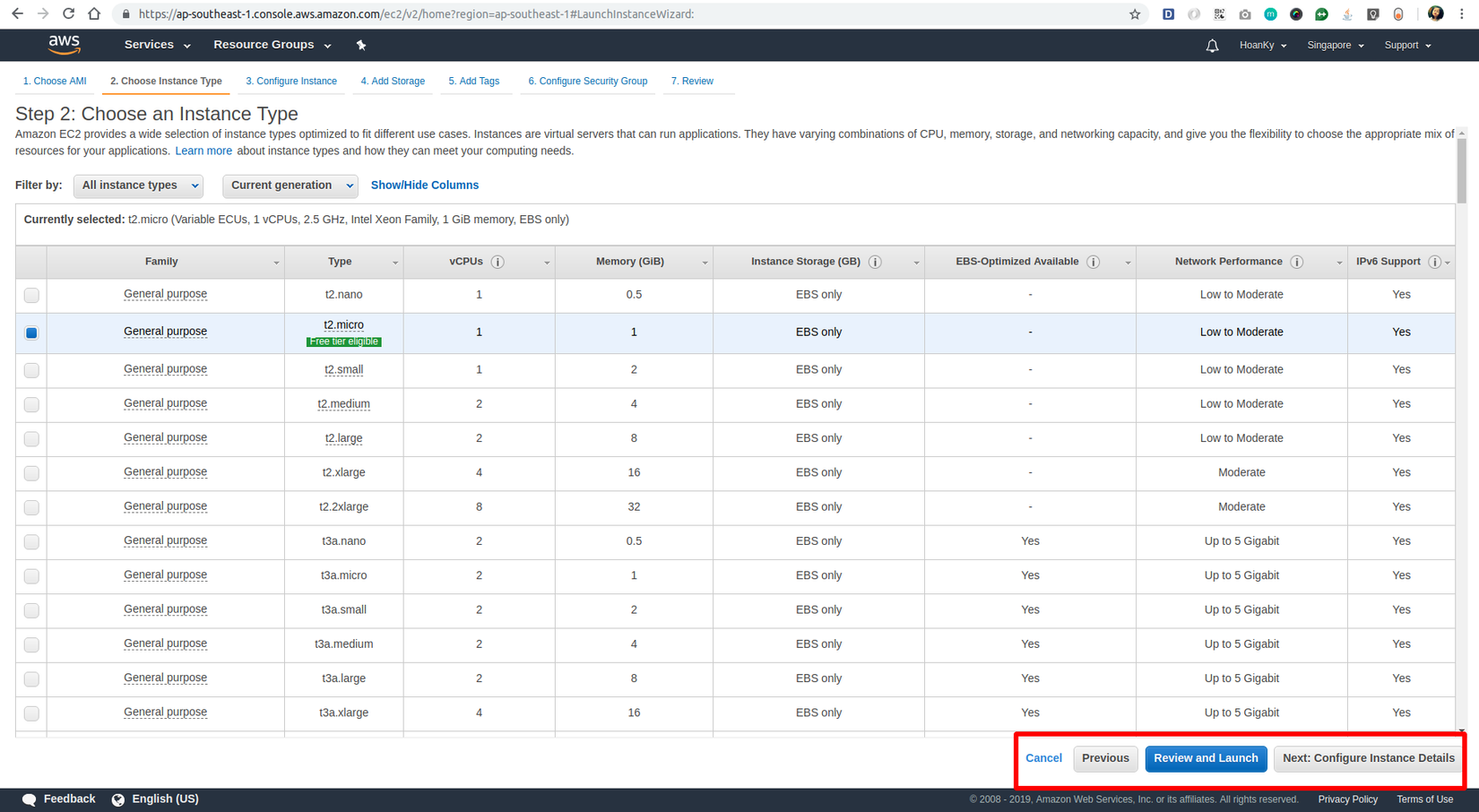Reload the page using browser refresh icon
Image resolution: width=1479 pixels, height=812 pixels.
[68, 14]
